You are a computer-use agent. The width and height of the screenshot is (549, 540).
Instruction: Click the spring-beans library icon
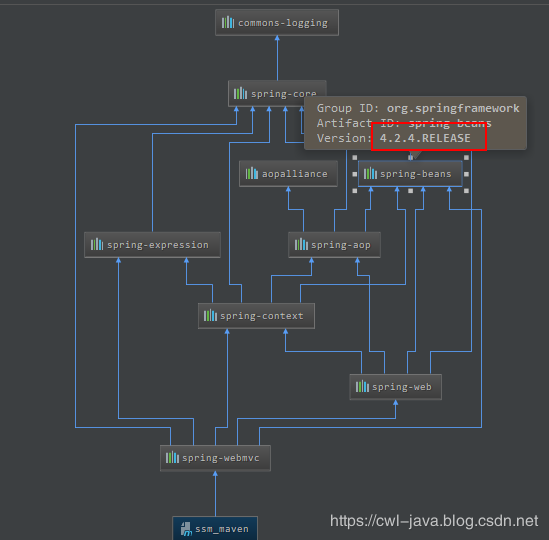point(370,173)
